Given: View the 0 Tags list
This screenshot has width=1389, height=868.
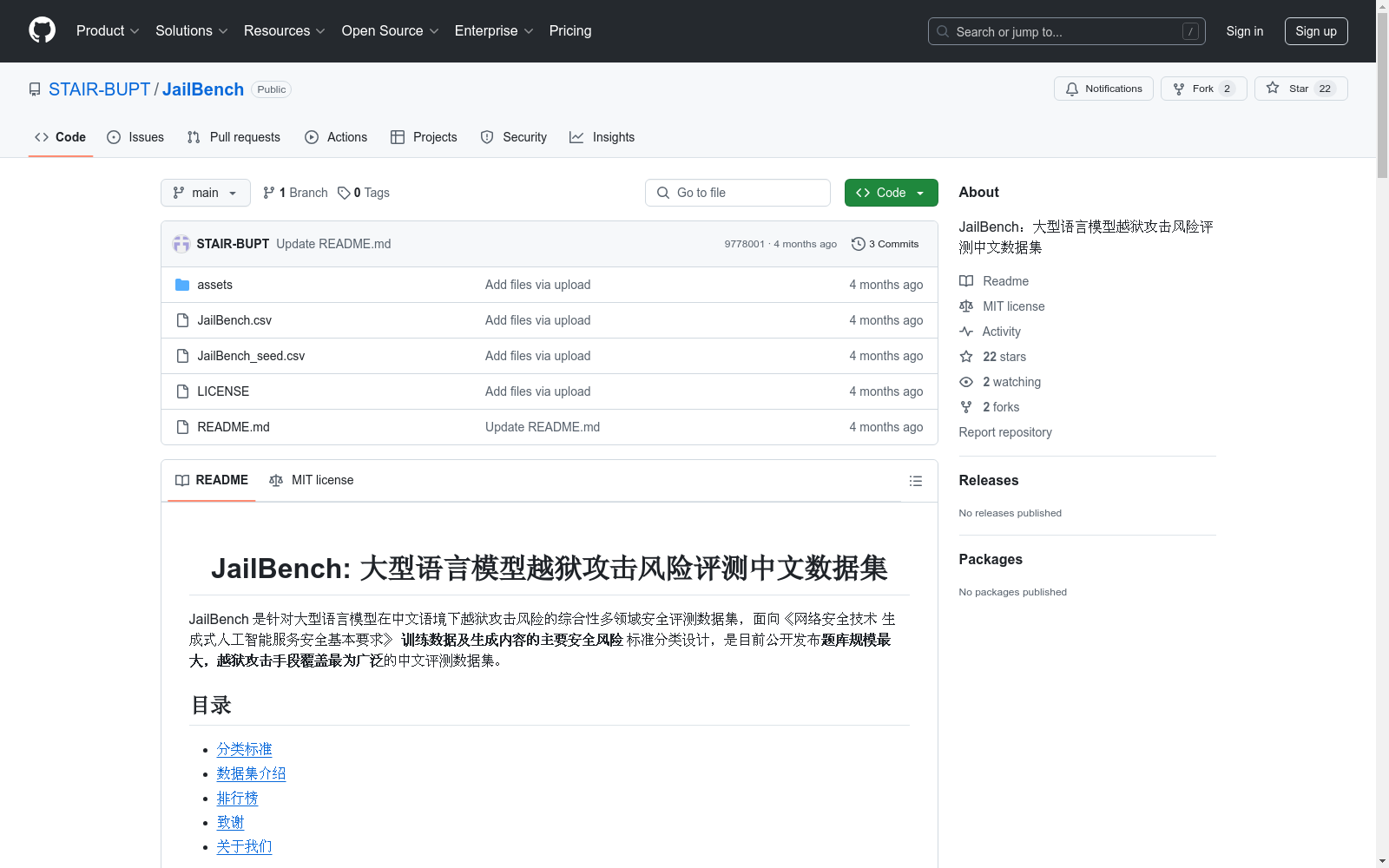Looking at the screenshot, I should 364,193.
